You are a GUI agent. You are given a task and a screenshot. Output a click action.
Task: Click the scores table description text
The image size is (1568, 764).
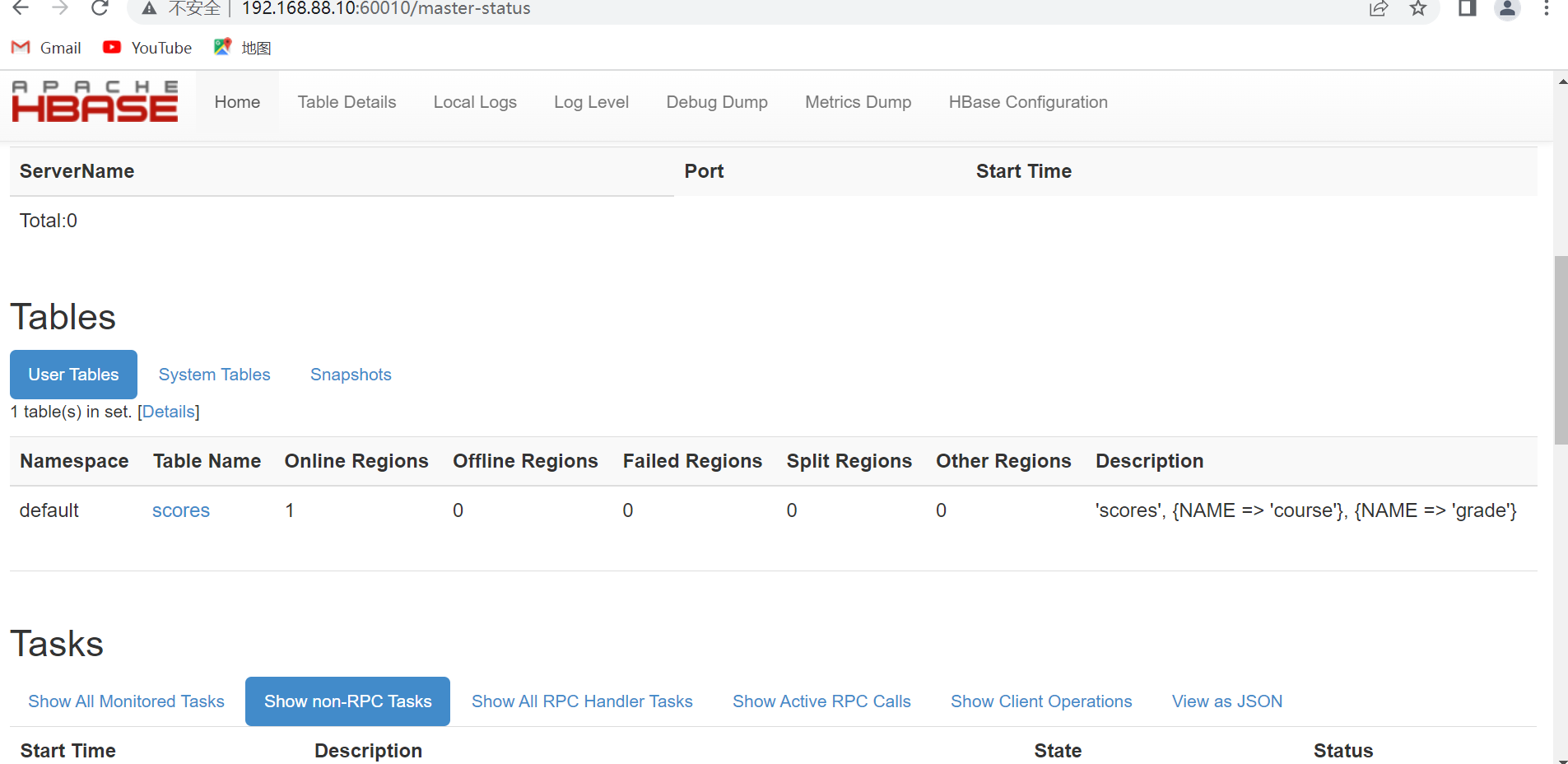click(x=1305, y=510)
